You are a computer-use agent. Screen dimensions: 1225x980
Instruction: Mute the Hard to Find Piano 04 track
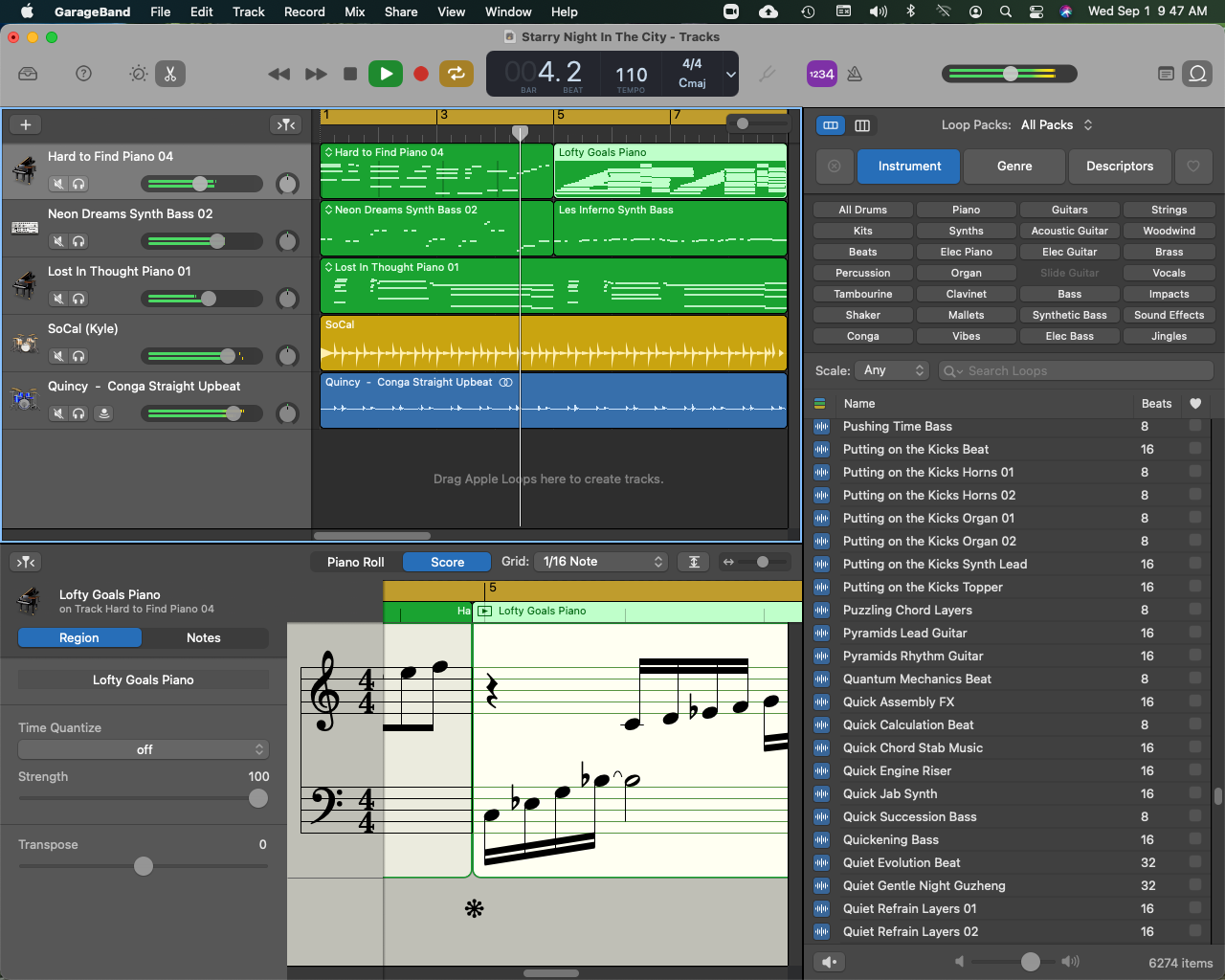click(x=58, y=184)
